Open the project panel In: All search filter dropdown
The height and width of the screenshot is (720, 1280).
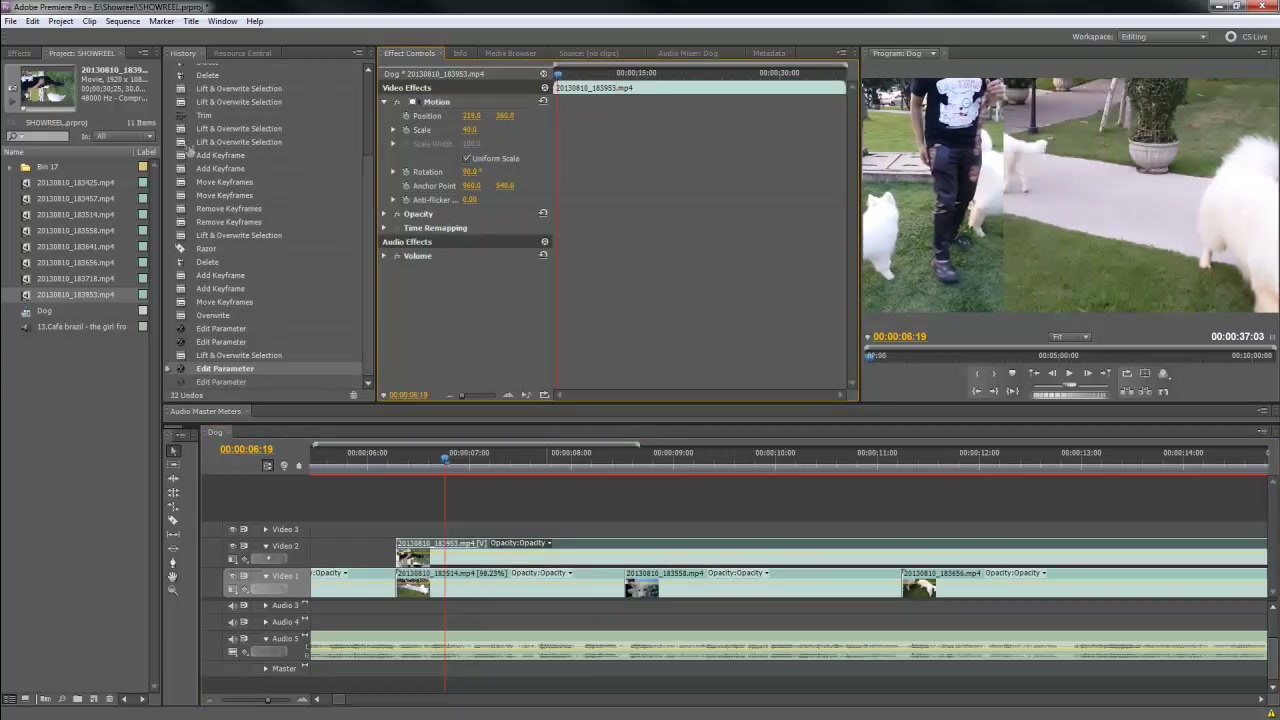point(124,136)
